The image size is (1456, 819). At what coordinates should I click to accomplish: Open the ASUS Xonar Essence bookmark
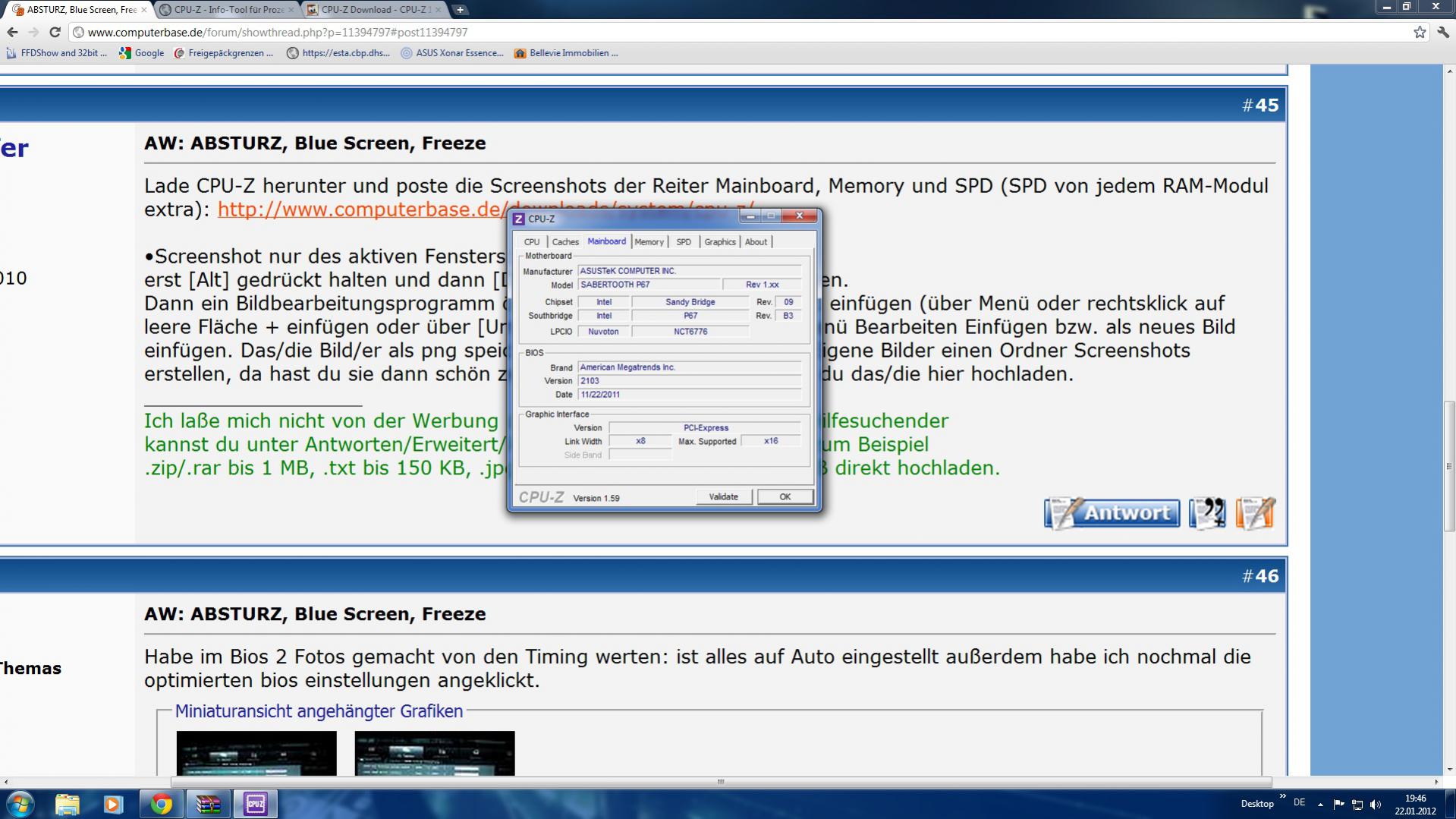click(x=452, y=53)
